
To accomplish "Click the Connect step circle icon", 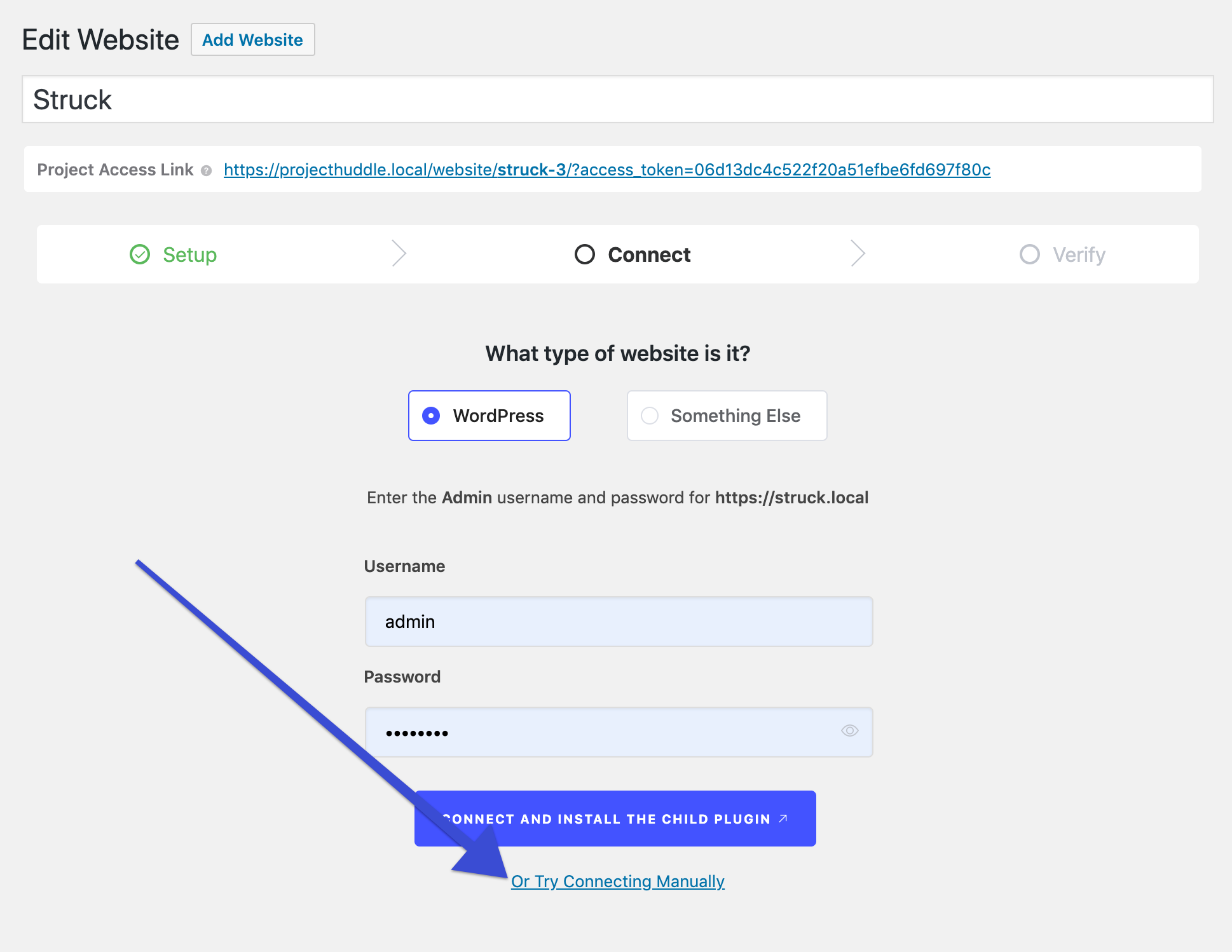I will [584, 254].
